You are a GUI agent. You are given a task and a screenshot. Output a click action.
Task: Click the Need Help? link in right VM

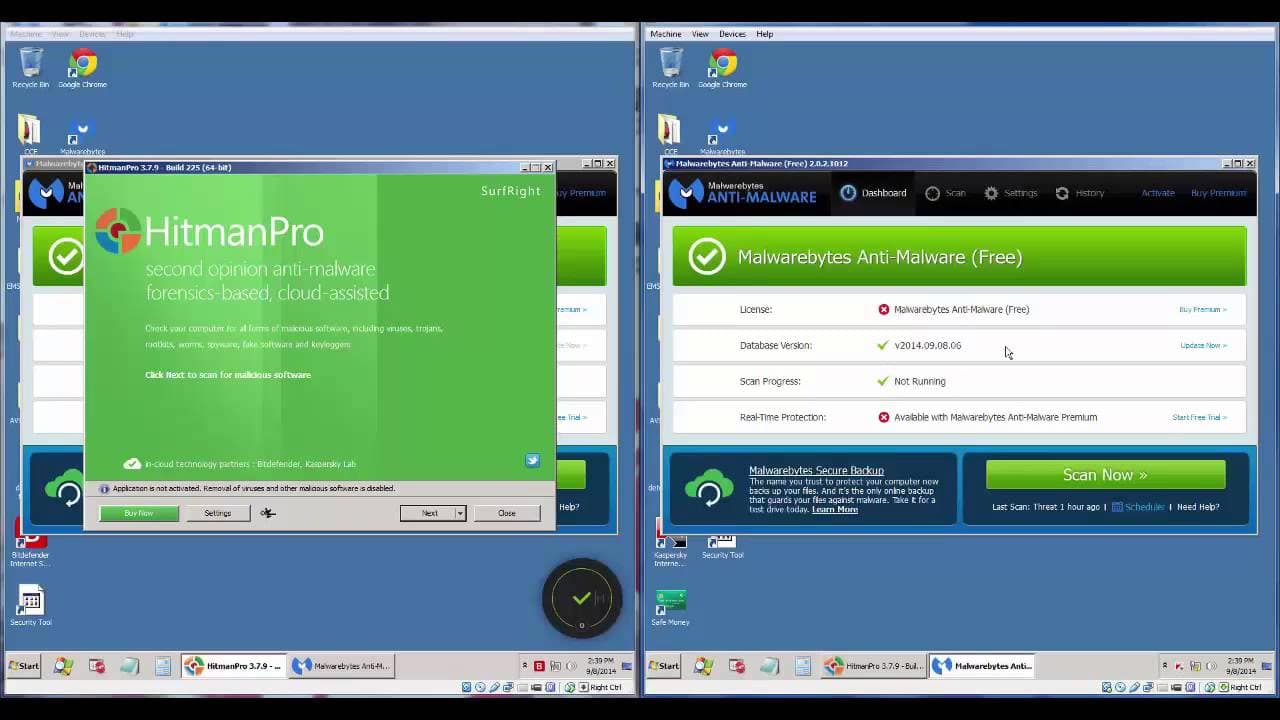click(1198, 507)
